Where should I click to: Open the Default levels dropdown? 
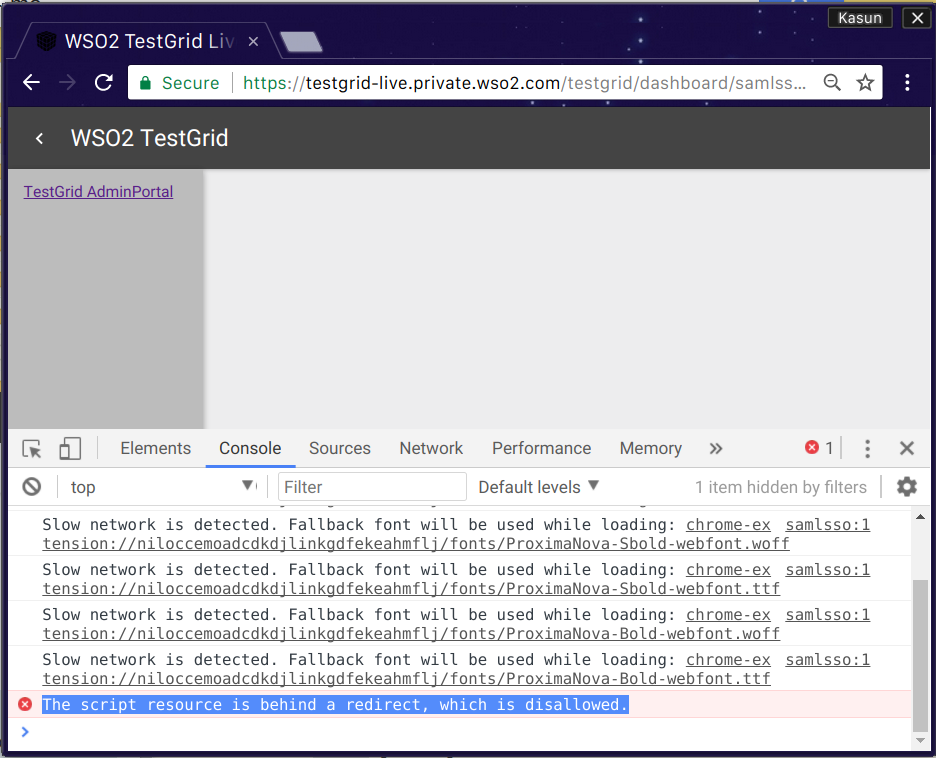click(538, 487)
